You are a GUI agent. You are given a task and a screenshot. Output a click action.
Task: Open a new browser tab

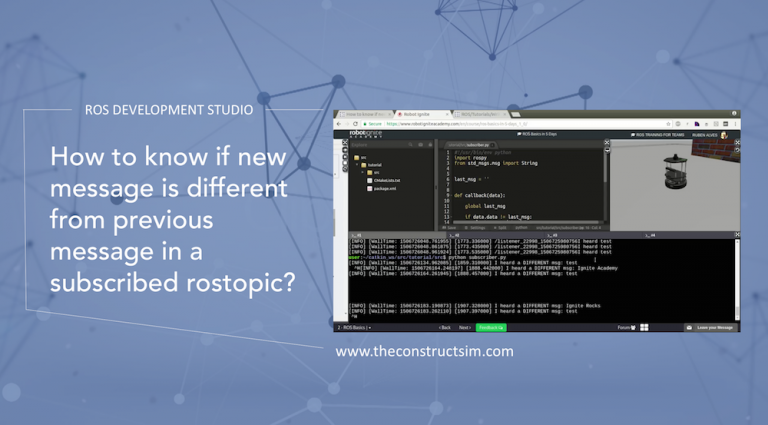pos(515,114)
